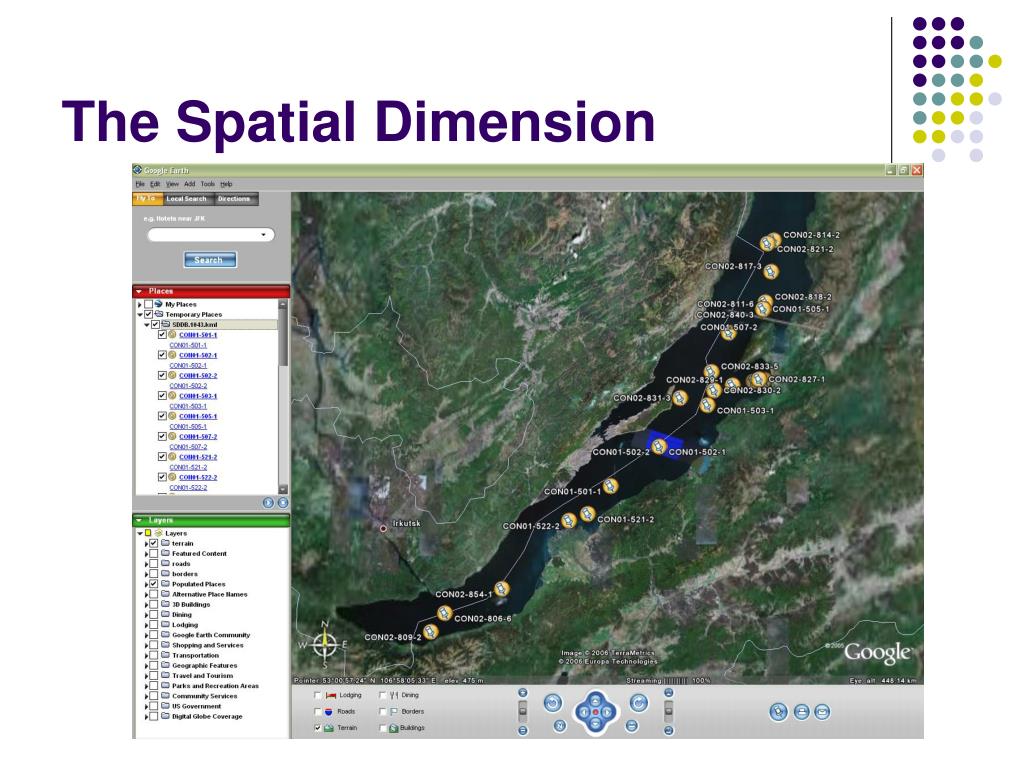Viewport: 1024px width, 768px height.
Task: Open the CON01-501-1 placemark link in Places
Action: pos(198,335)
